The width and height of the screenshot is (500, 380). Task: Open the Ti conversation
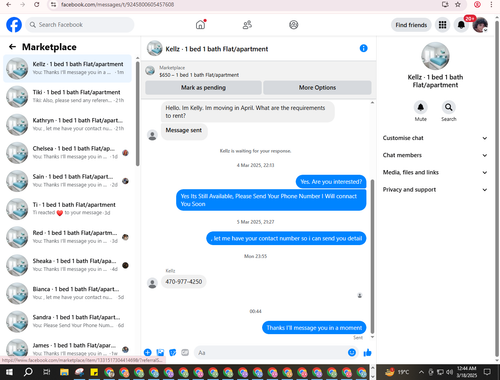pos(68,209)
